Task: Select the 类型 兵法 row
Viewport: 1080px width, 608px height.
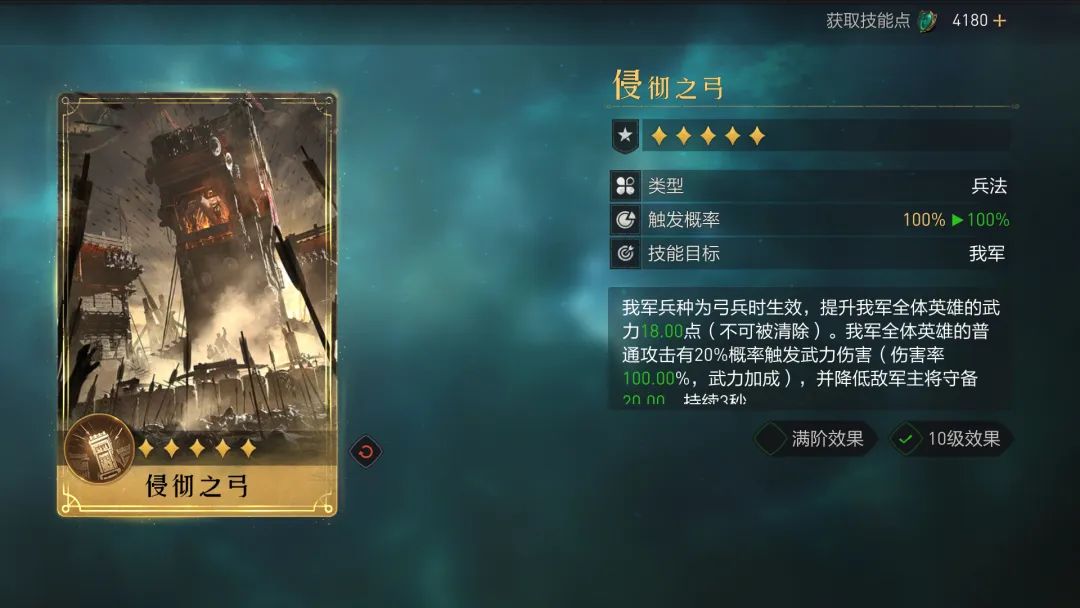Action: (x=811, y=186)
